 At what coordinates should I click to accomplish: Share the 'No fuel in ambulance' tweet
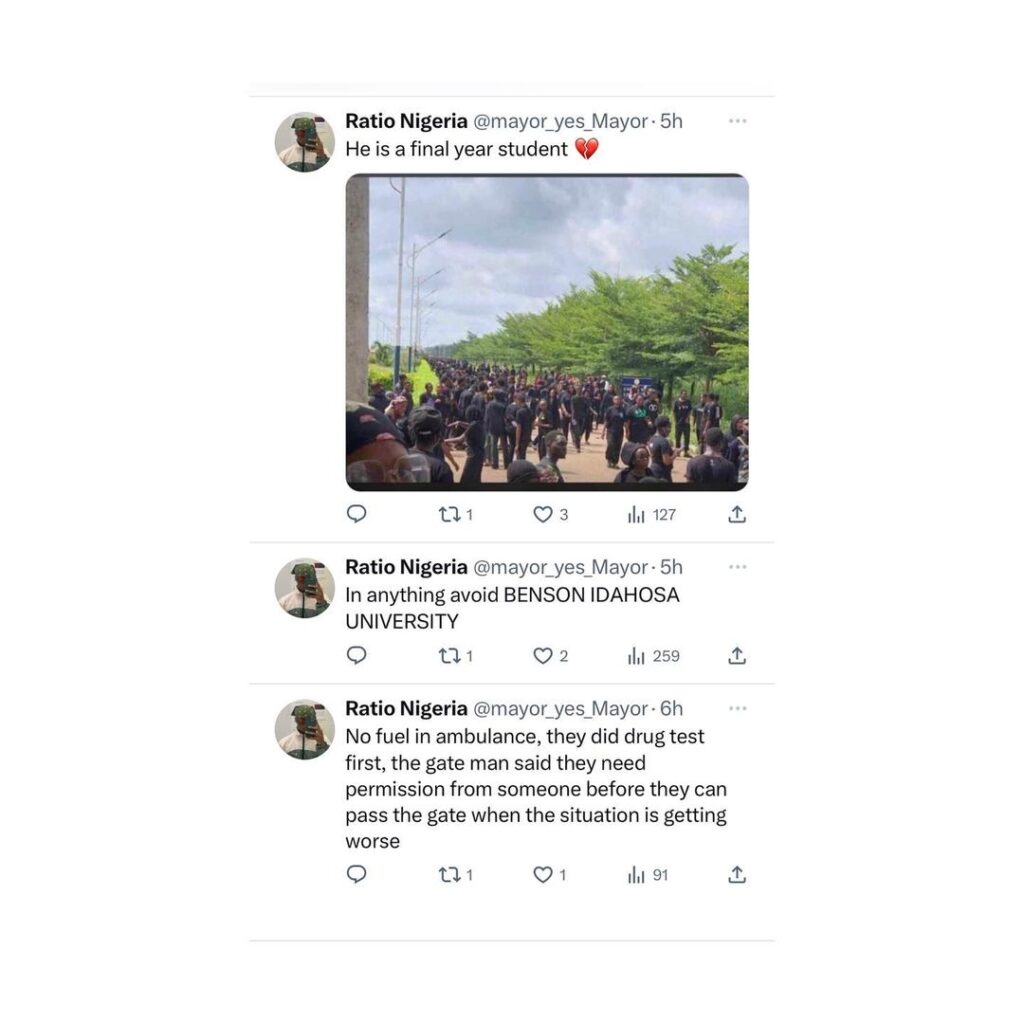click(737, 874)
